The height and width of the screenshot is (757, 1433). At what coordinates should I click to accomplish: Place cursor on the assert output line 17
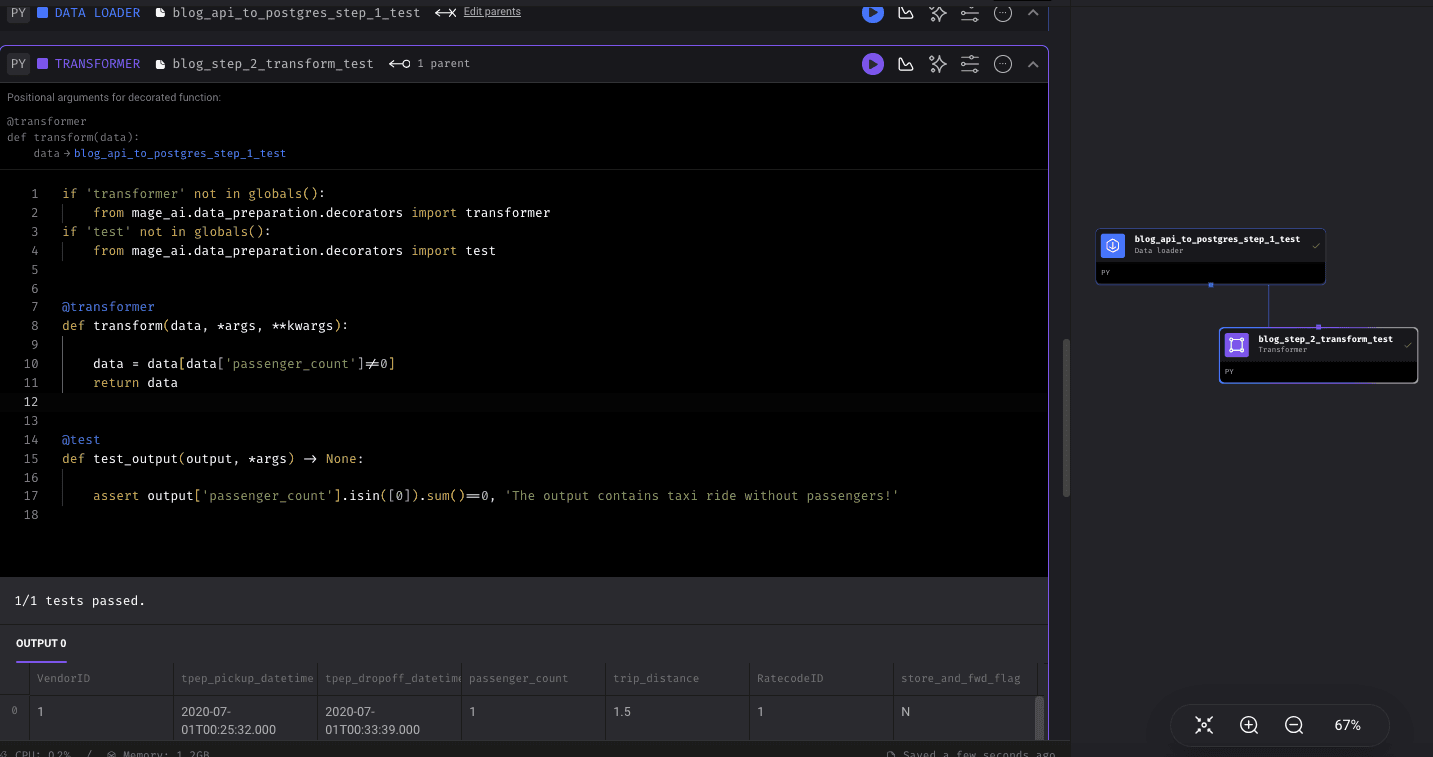click(x=496, y=496)
